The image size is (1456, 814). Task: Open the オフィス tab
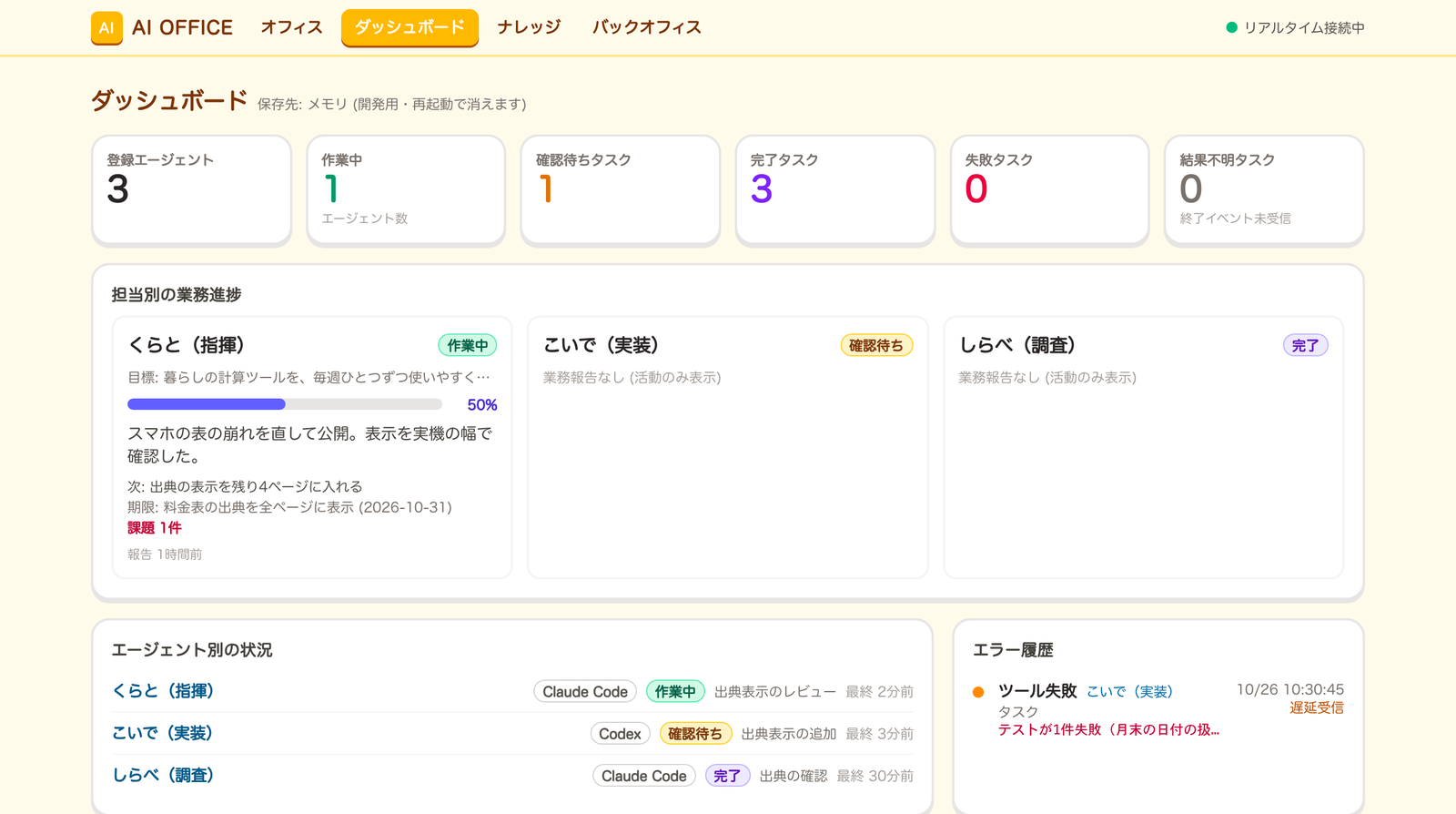(x=291, y=27)
